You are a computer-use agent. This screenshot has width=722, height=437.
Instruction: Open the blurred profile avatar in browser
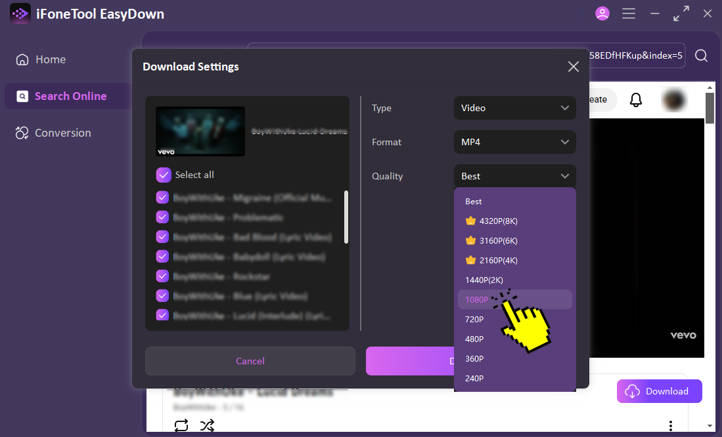pyautogui.click(x=674, y=99)
